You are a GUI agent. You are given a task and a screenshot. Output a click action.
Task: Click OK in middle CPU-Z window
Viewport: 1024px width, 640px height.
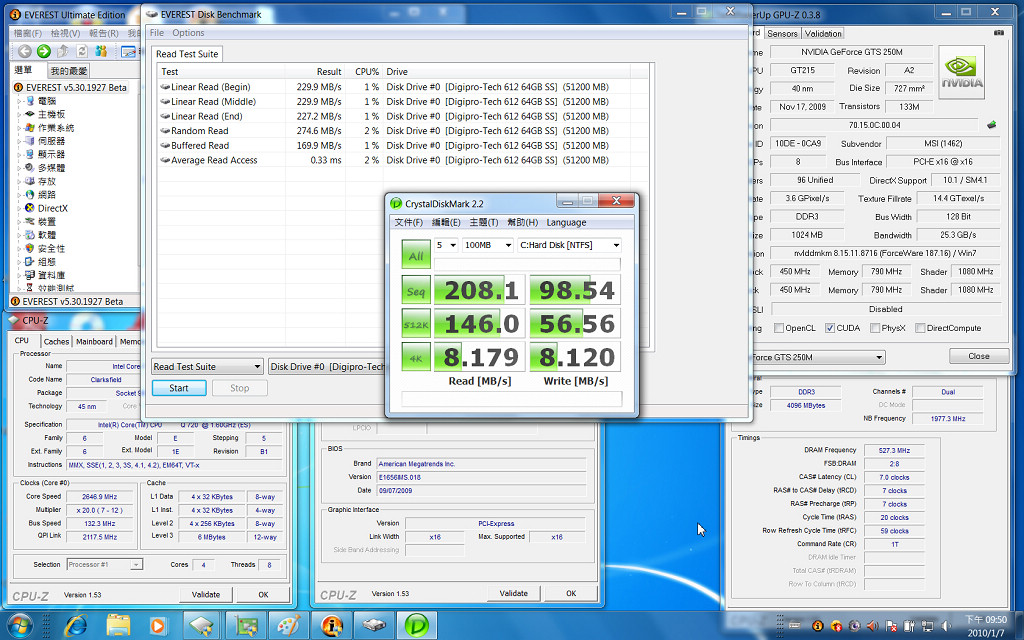pos(571,593)
